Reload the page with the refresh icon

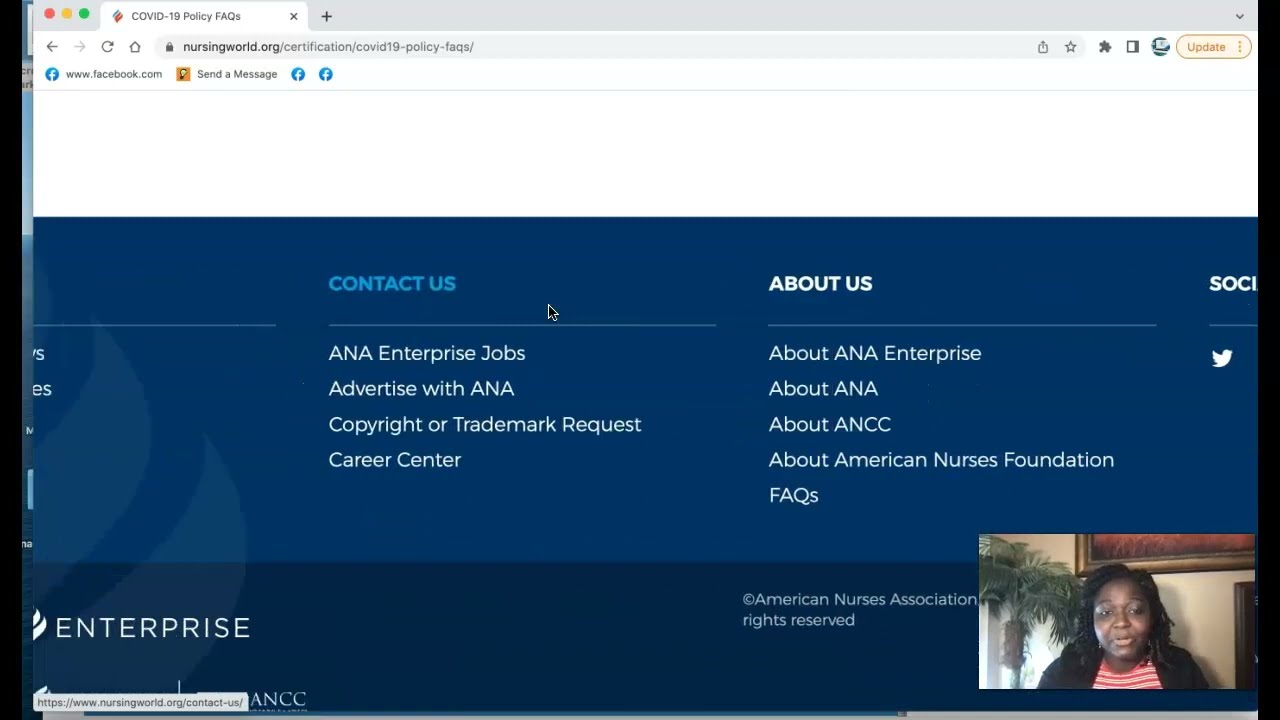click(107, 47)
